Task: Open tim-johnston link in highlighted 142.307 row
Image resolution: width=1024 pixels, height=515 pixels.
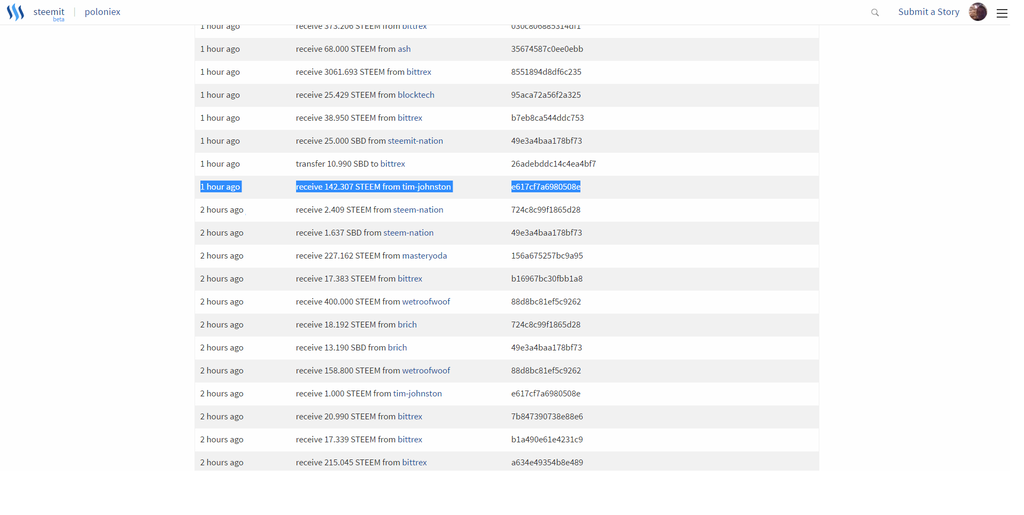Action: 426,187
